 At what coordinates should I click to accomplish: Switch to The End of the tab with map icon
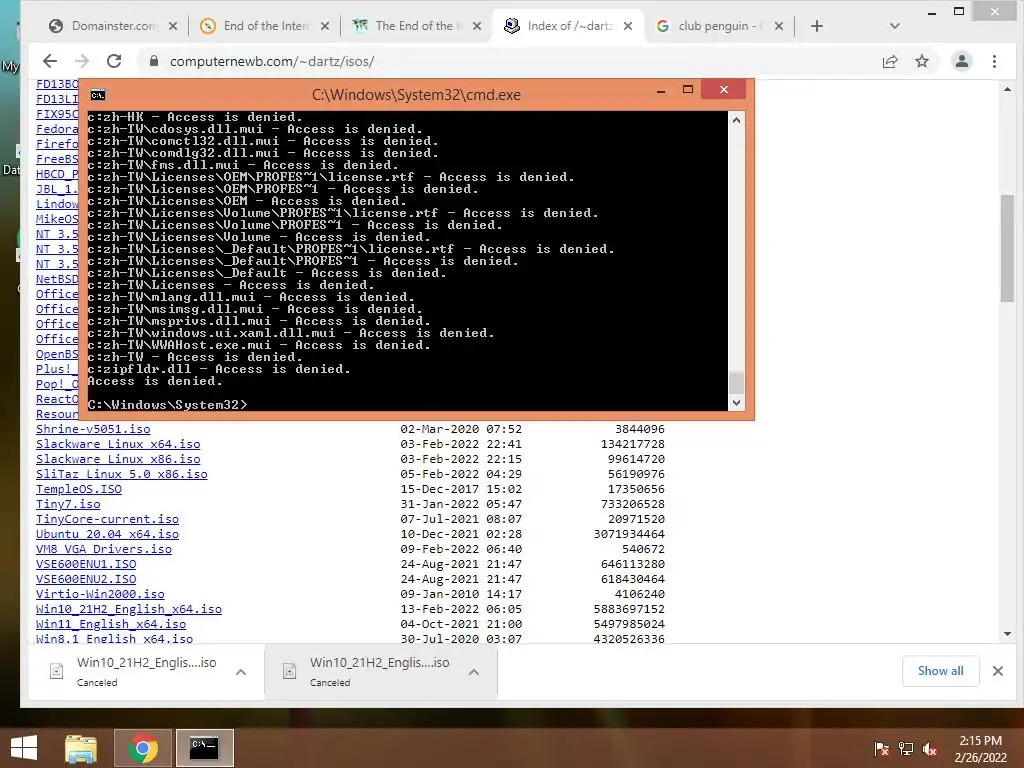pyautogui.click(x=416, y=26)
